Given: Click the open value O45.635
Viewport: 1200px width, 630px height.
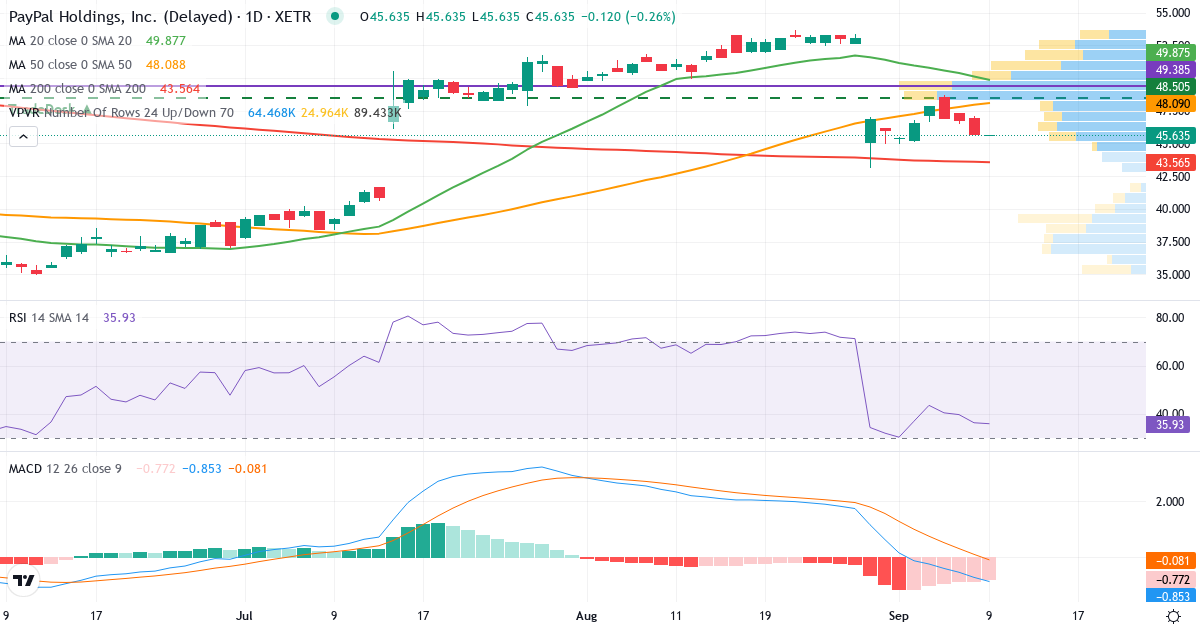Looking at the screenshot, I should [384, 16].
